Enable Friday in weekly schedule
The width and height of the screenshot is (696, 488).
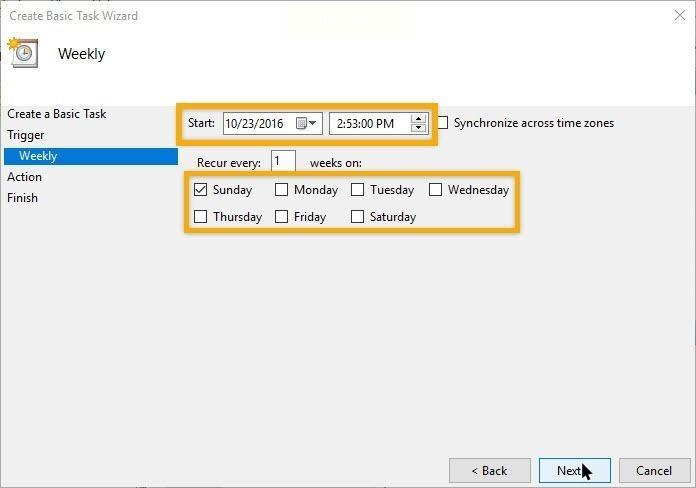point(281,217)
